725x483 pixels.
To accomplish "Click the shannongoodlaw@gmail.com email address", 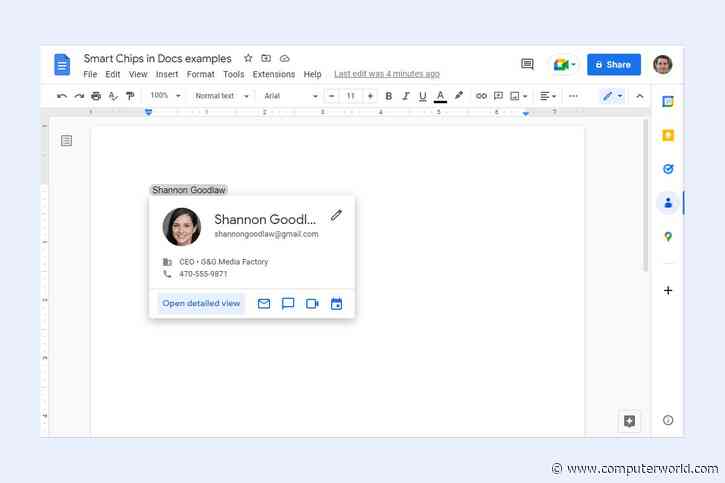I will 266,234.
